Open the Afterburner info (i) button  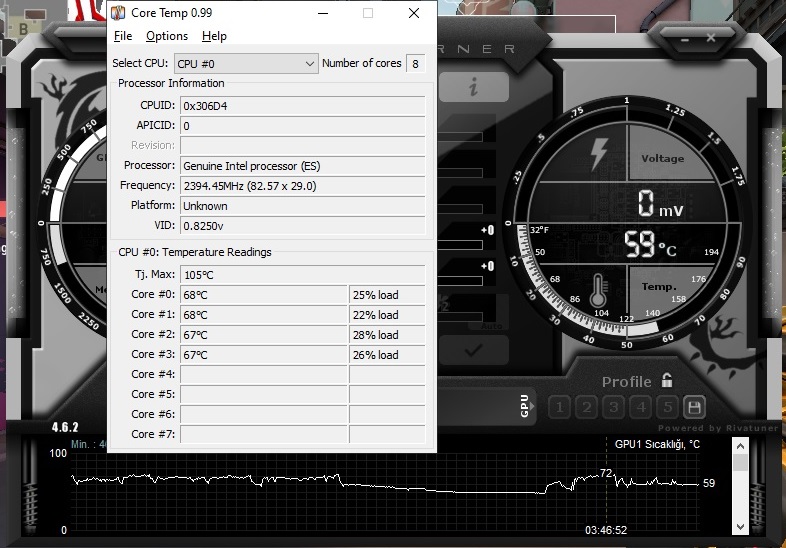(x=474, y=87)
